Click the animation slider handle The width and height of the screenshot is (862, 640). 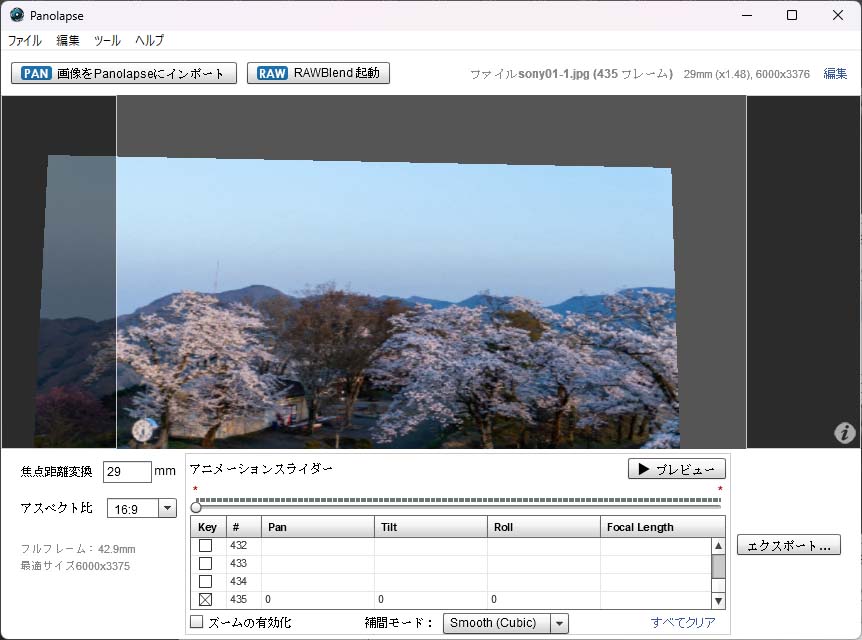tap(196, 507)
